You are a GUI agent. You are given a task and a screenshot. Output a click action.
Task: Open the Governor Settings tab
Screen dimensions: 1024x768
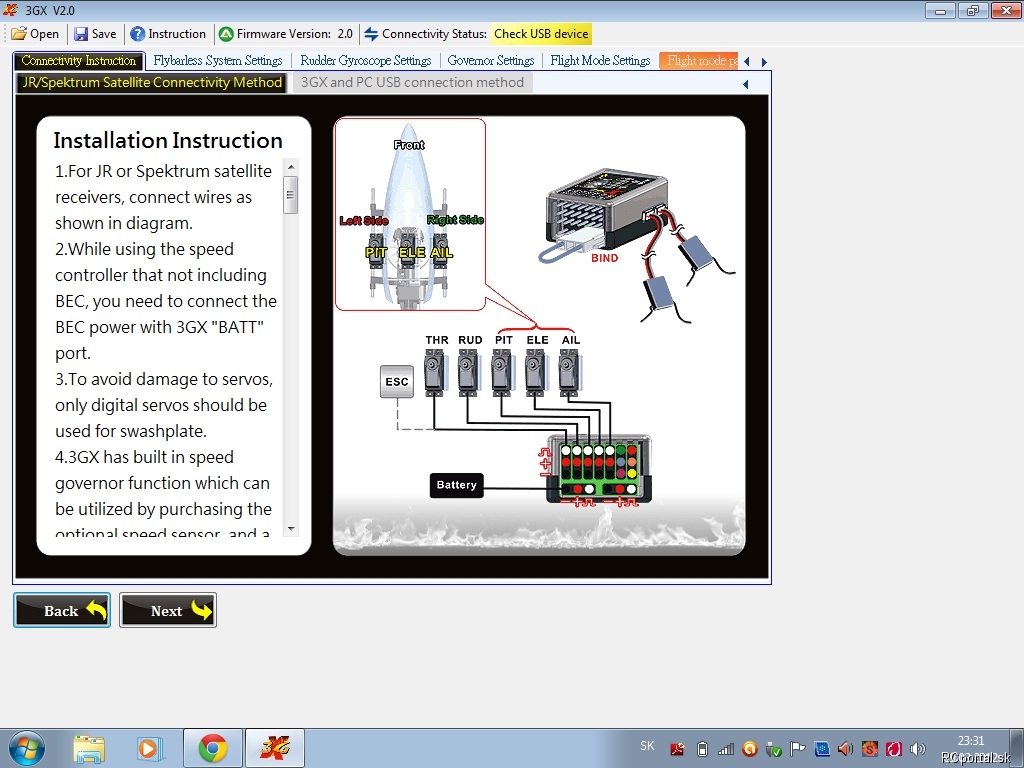click(490, 61)
